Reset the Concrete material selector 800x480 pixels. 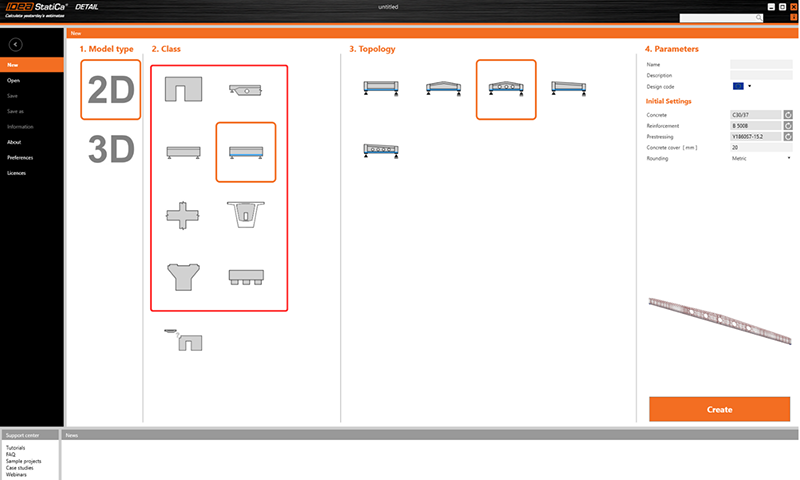pyautogui.click(x=788, y=115)
